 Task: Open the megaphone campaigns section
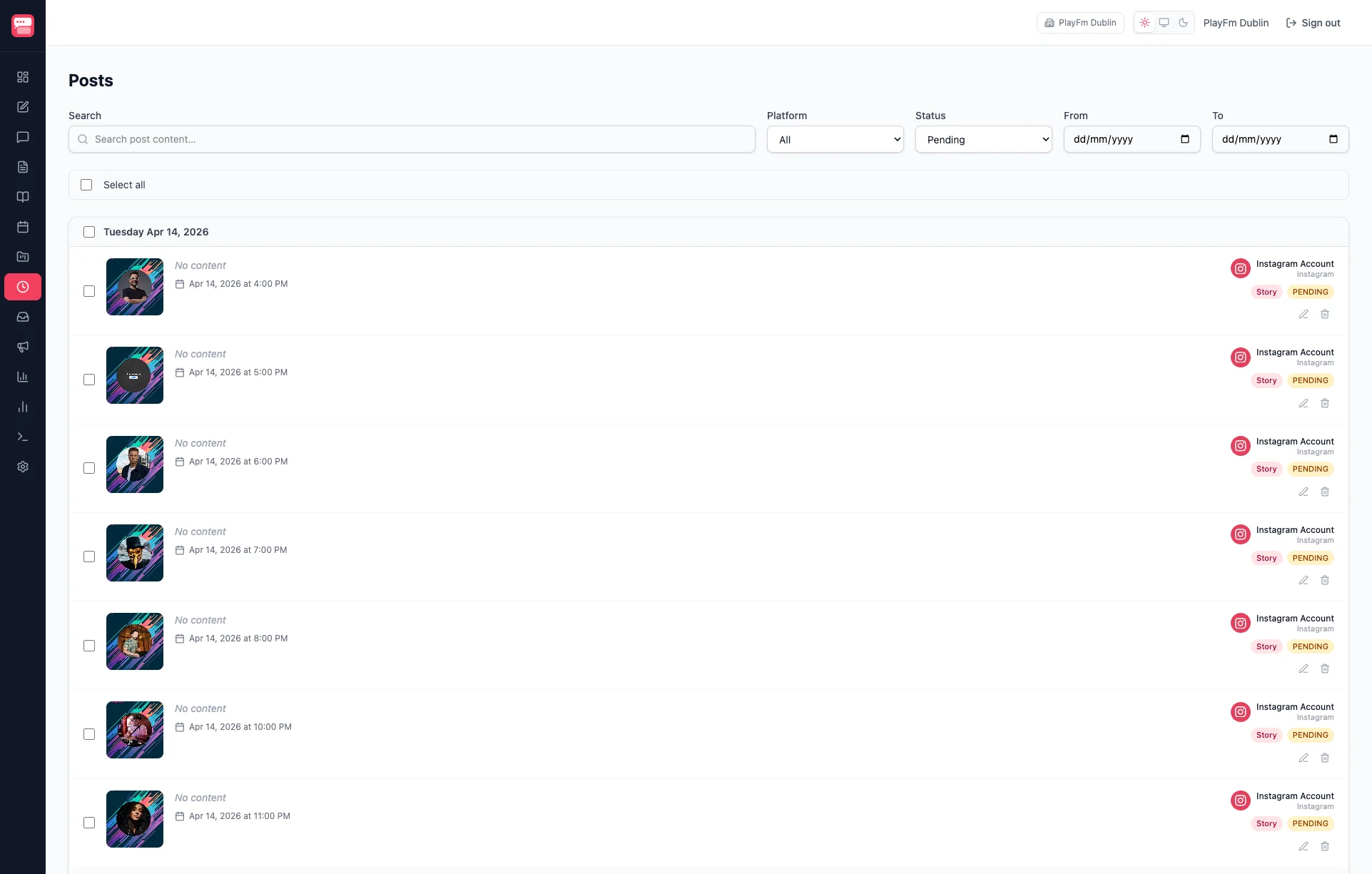[23, 347]
